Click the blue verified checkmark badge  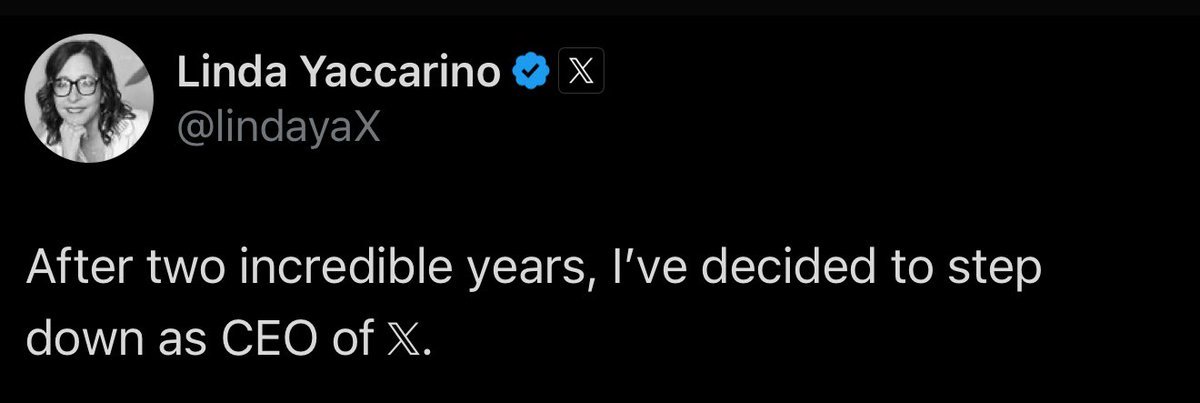[x=529, y=72]
